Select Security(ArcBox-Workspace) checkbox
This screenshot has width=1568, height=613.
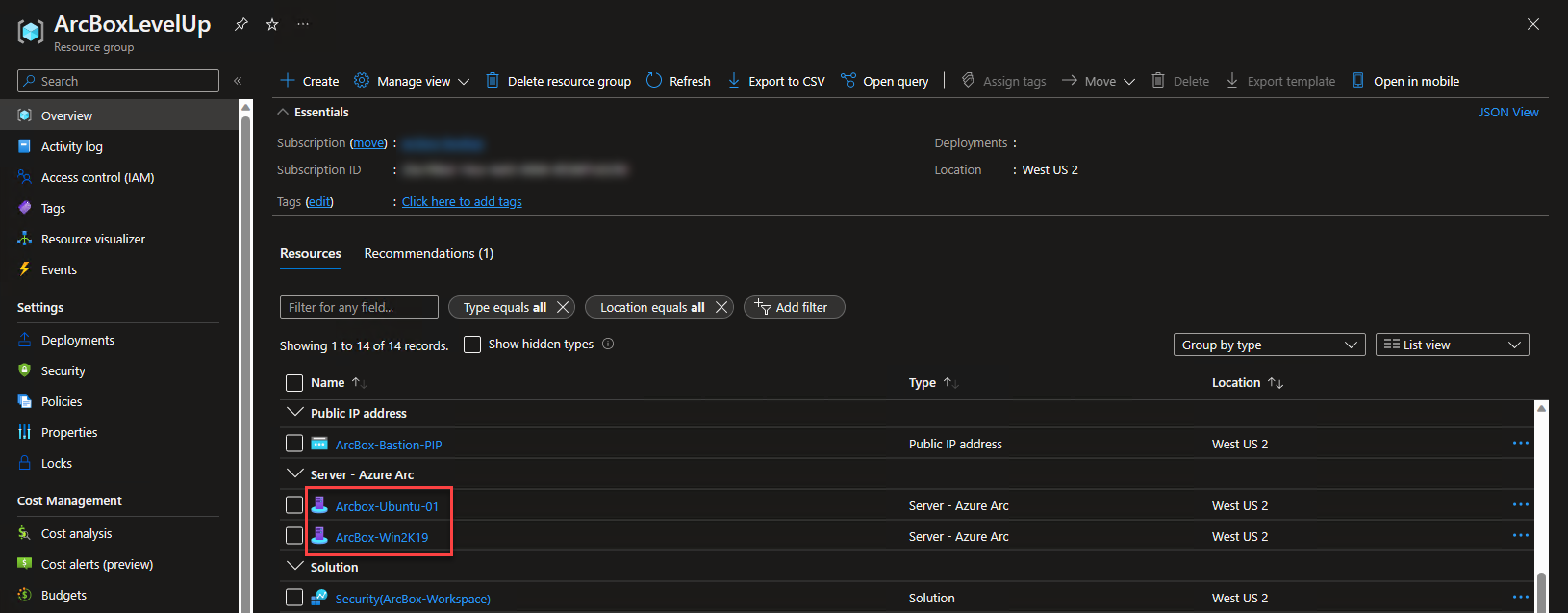(294, 598)
